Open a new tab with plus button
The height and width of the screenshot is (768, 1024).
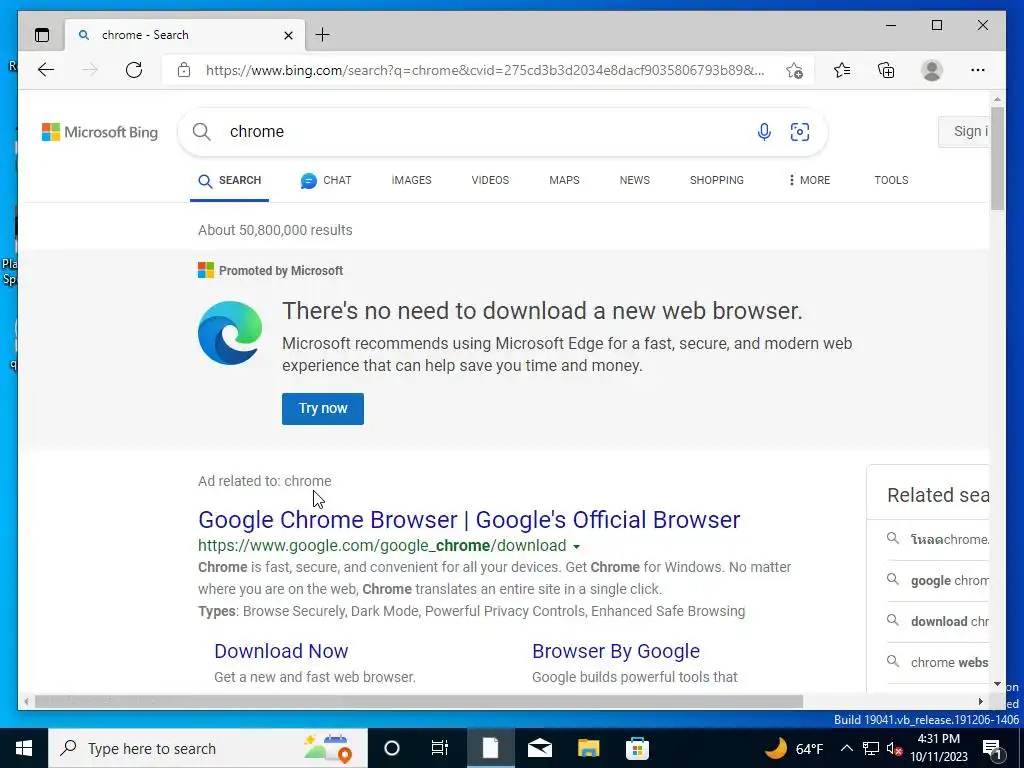323,35
